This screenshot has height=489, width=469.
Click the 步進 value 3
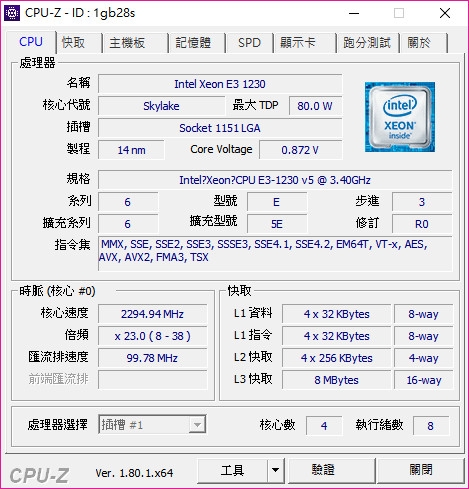tap(422, 202)
